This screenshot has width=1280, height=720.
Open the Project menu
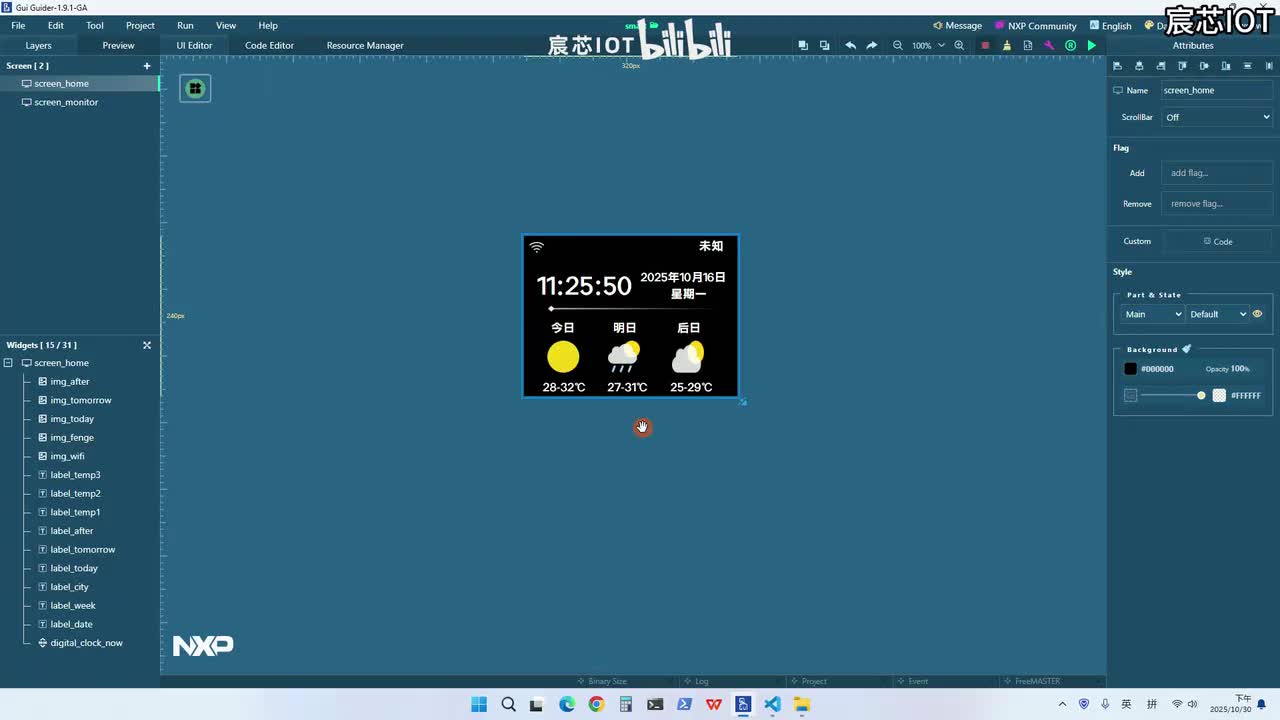tap(140, 25)
